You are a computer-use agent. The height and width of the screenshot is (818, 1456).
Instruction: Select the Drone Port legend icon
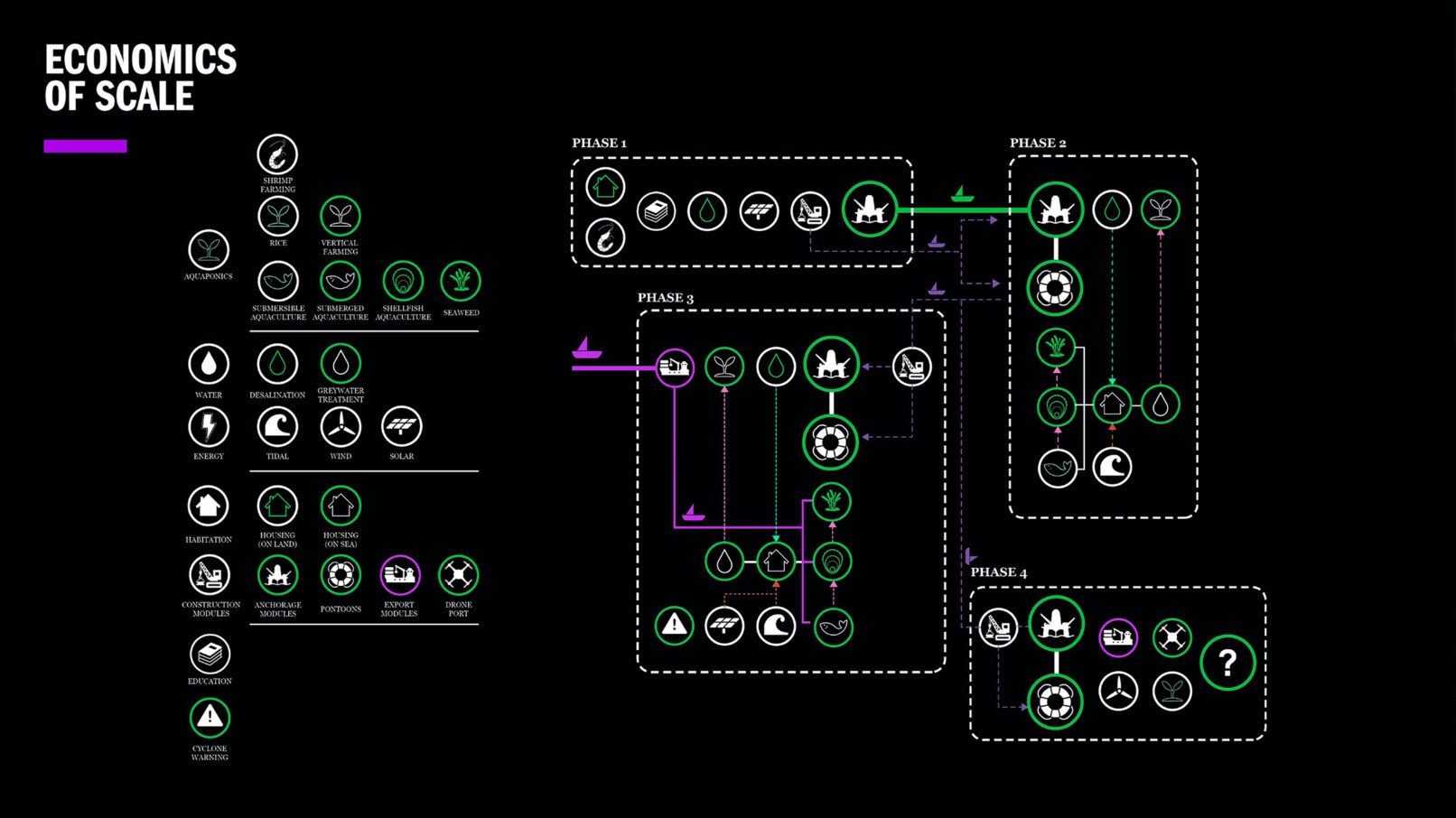click(459, 575)
